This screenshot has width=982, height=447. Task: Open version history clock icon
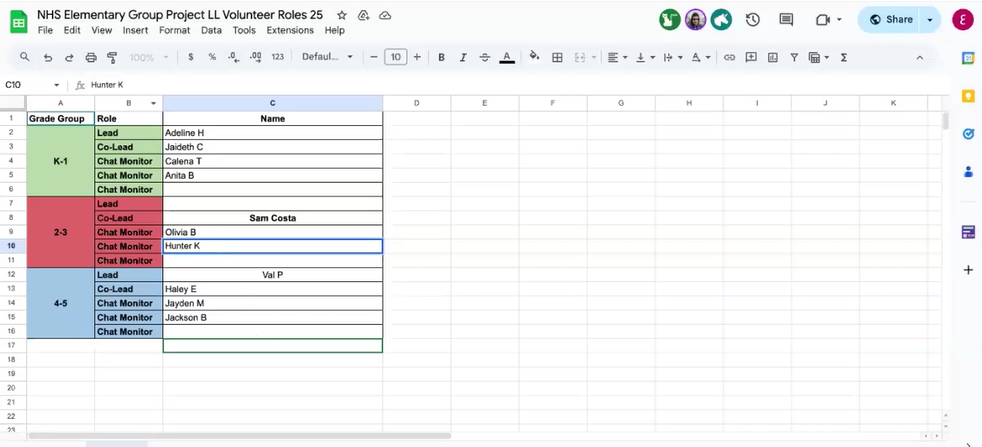(x=753, y=19)
